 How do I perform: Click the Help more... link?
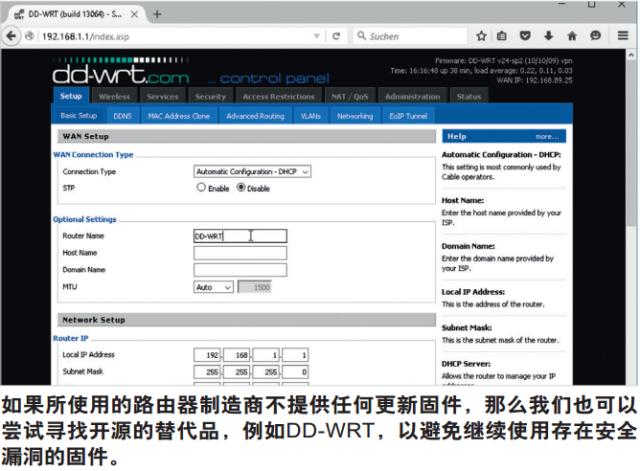pyautogui.click(x=547, y=136)
